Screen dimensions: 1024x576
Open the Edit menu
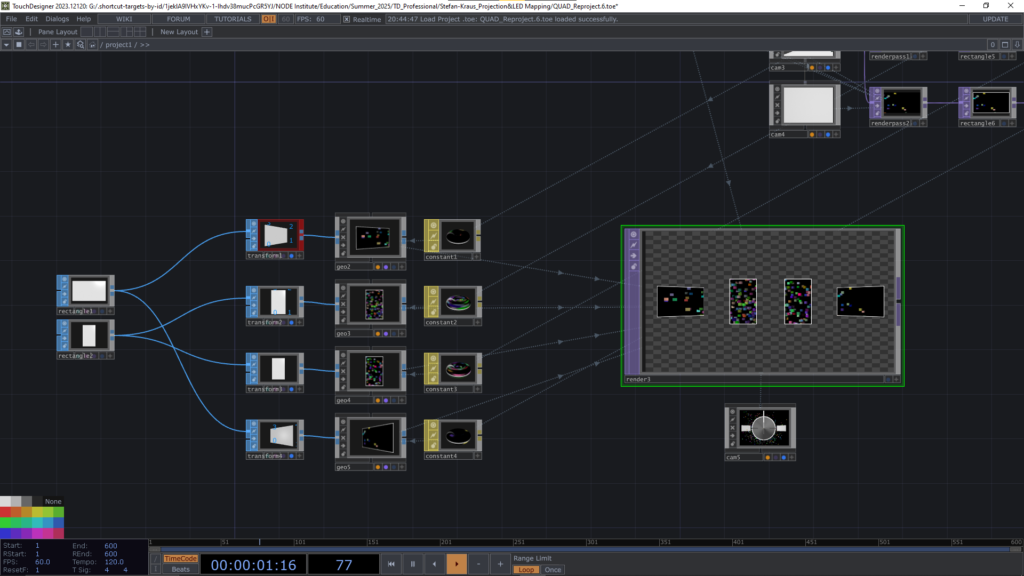click(31, 19)
